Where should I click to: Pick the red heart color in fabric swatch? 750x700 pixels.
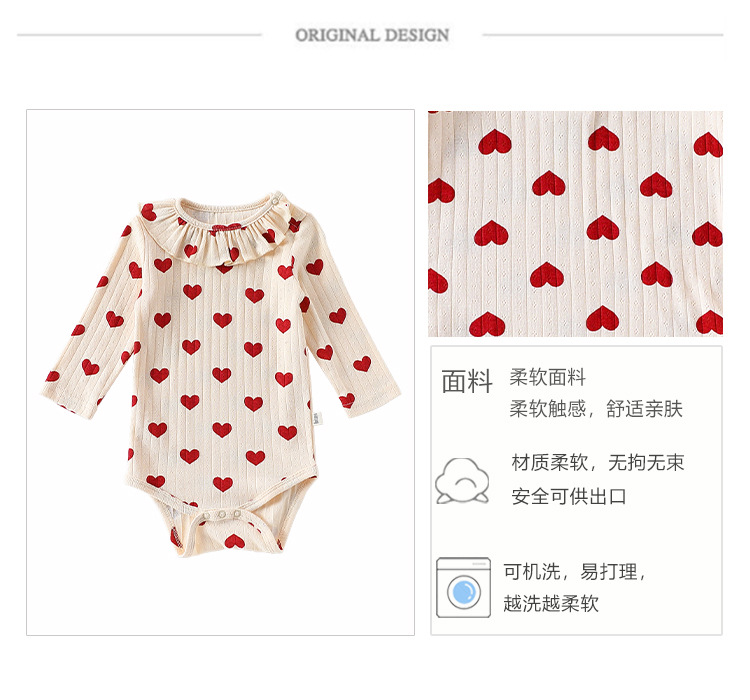point(548,184)
